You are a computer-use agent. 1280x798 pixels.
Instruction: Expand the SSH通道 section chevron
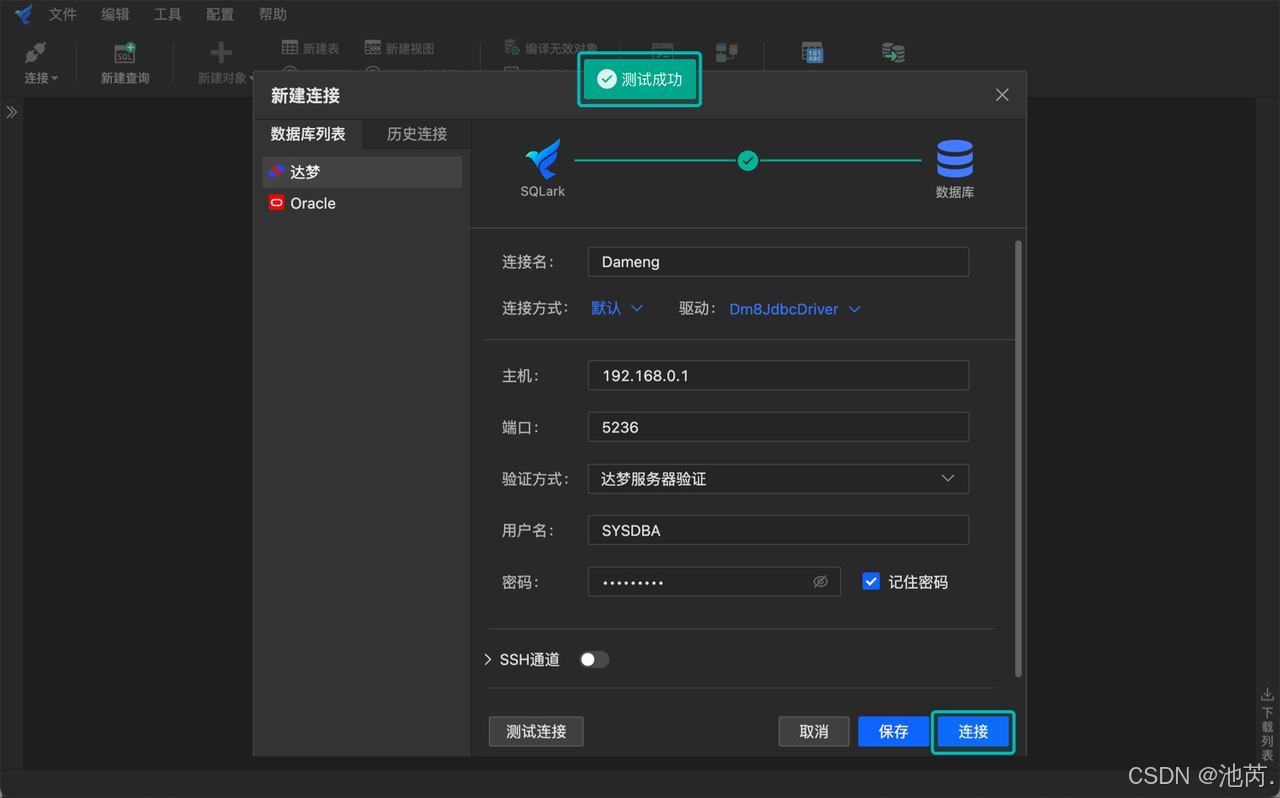pos(488,660)
